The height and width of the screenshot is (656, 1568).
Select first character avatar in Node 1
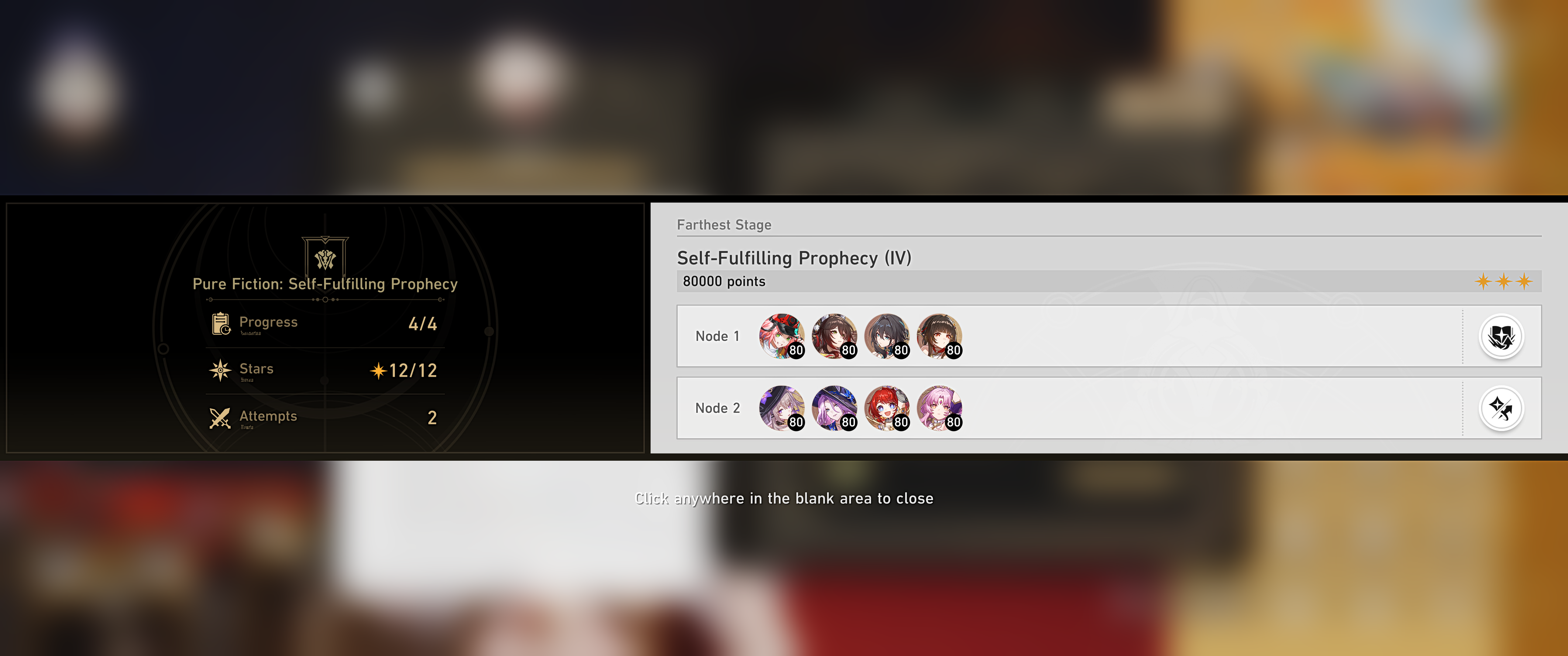point(782,336)
